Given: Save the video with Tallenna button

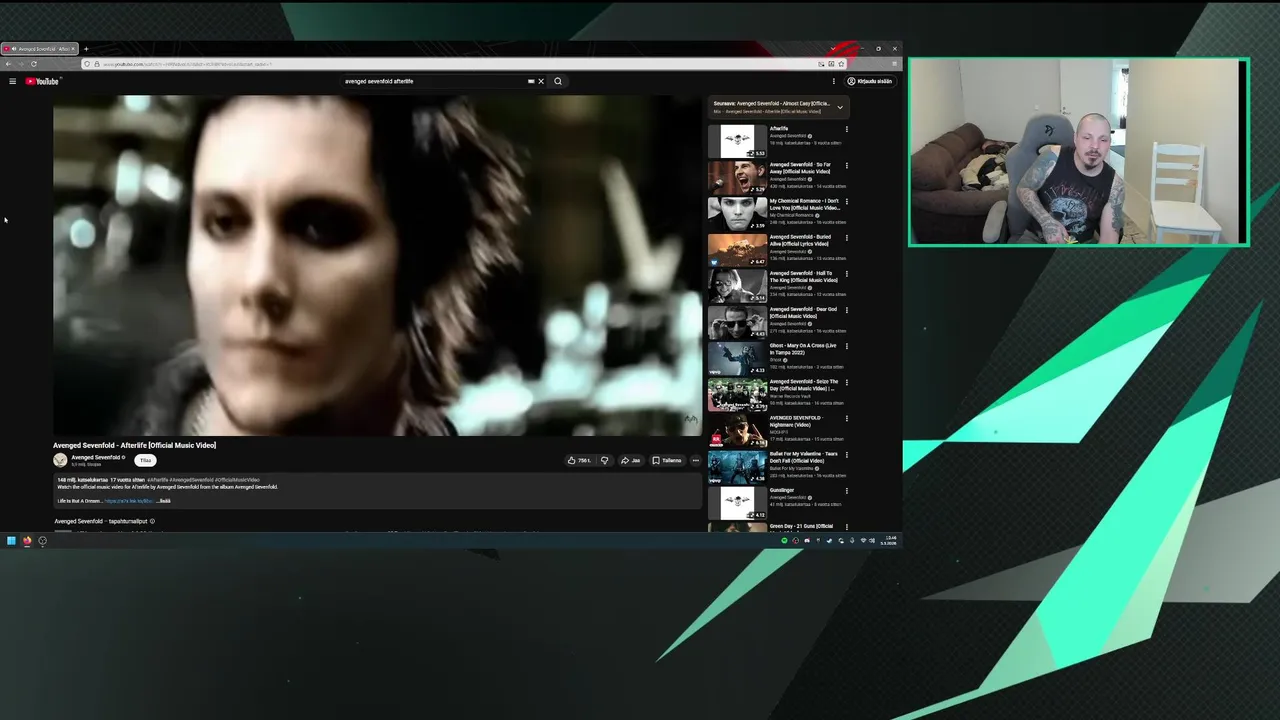Looking at the screenshot, I should tap(667, 461).
